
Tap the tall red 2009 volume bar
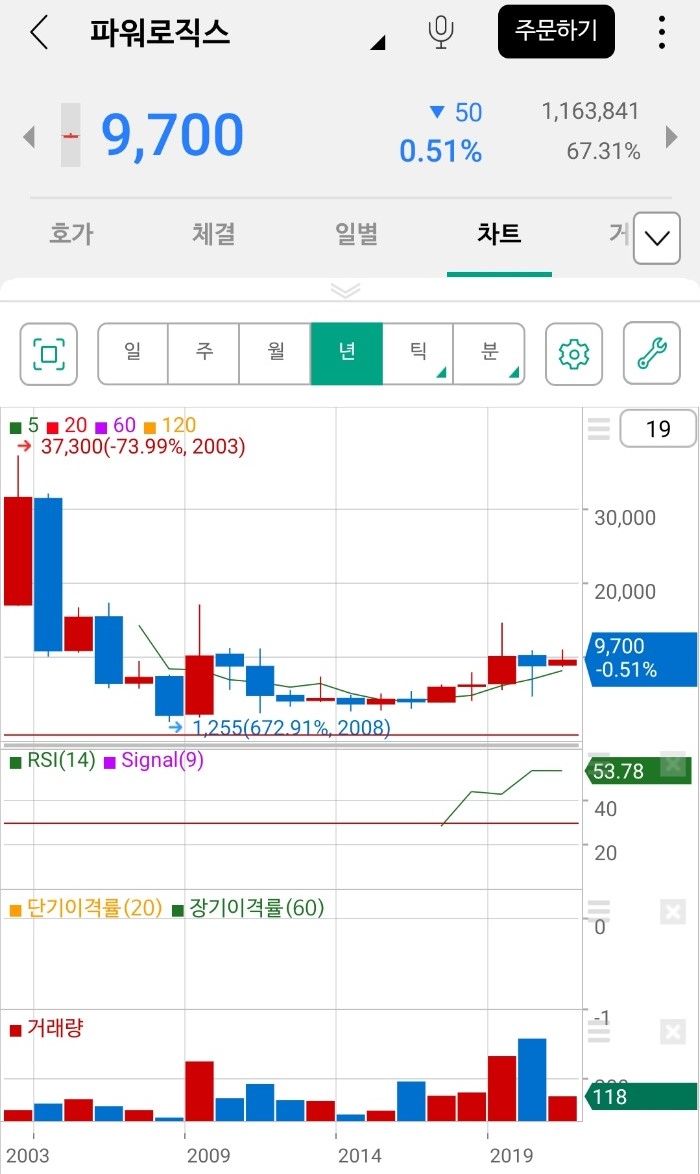[x=199, y=1091]
